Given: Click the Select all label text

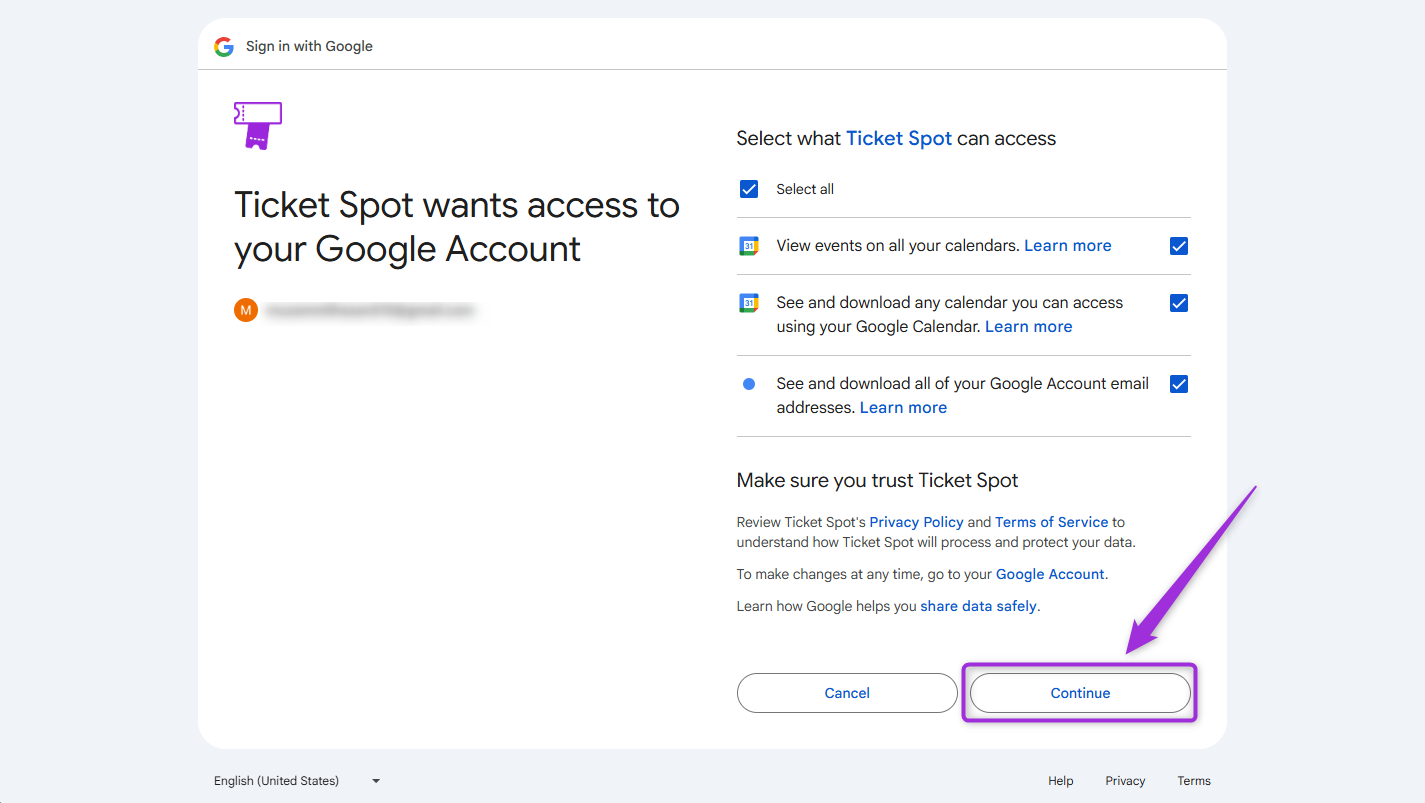Looking at the screenshot, I should click(x=805, y=189).
